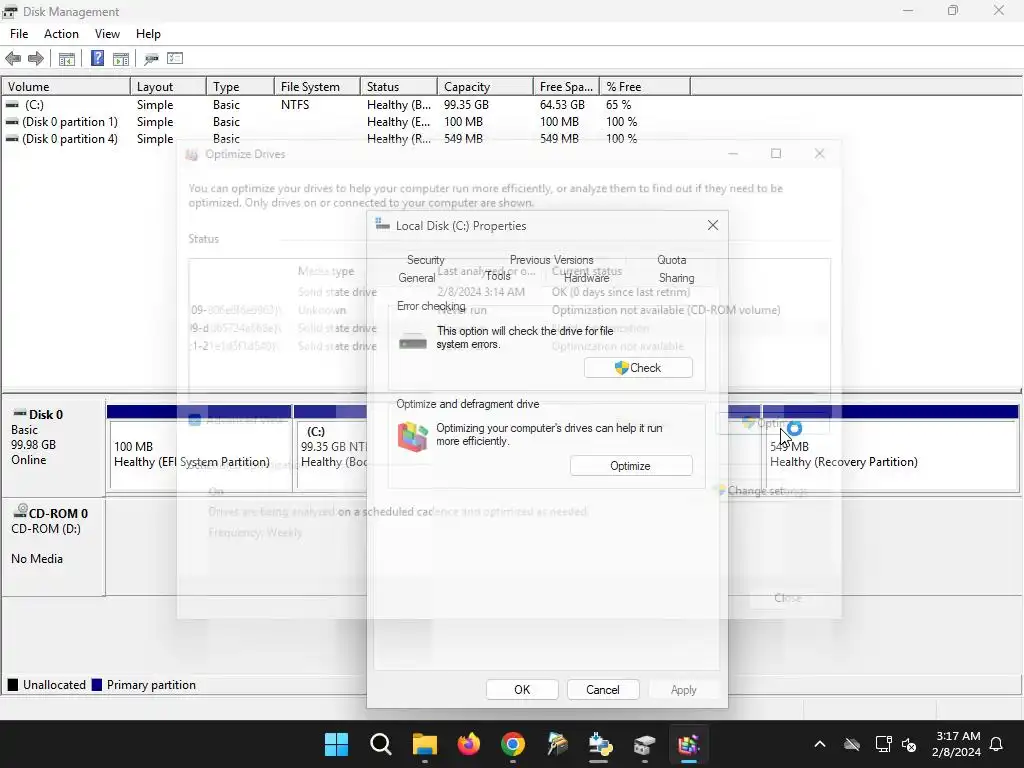Confirm Properties dialog with OK
1024x768 pixels.
(x=522, y=690)
